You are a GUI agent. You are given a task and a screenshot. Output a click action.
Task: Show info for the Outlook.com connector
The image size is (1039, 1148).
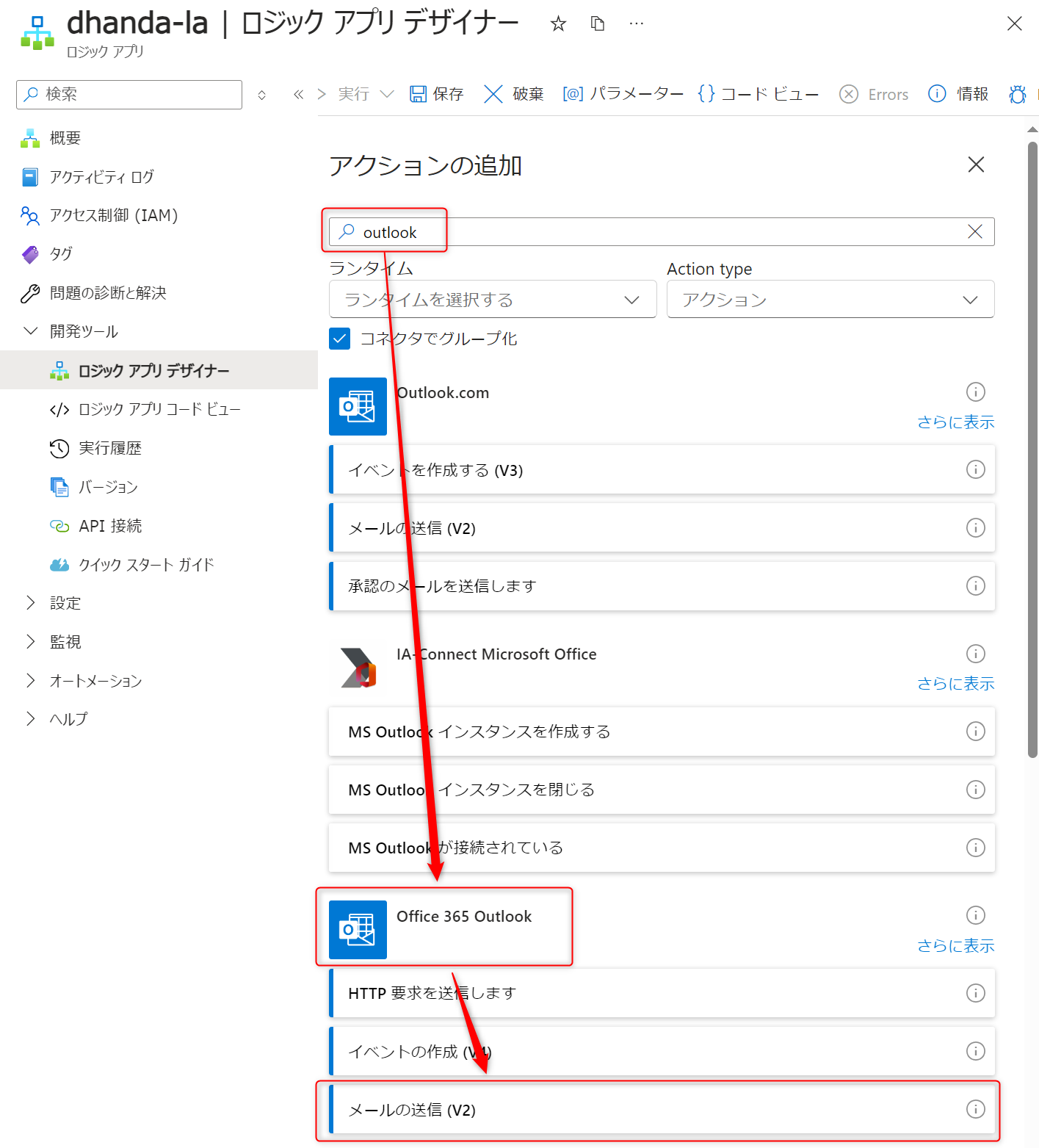[x=975, y=391]
